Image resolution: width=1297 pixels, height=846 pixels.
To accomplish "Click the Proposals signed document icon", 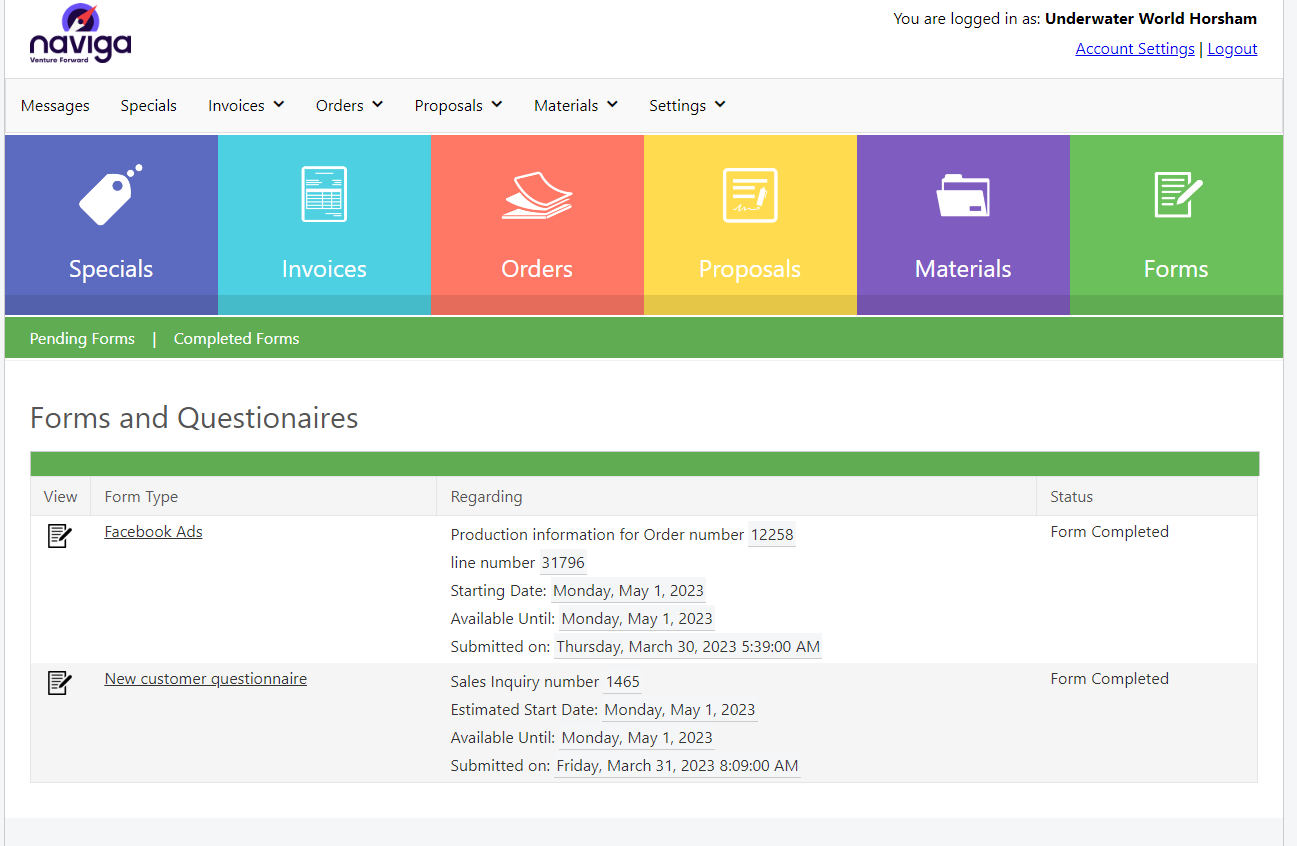I will (x=750, y=195).
